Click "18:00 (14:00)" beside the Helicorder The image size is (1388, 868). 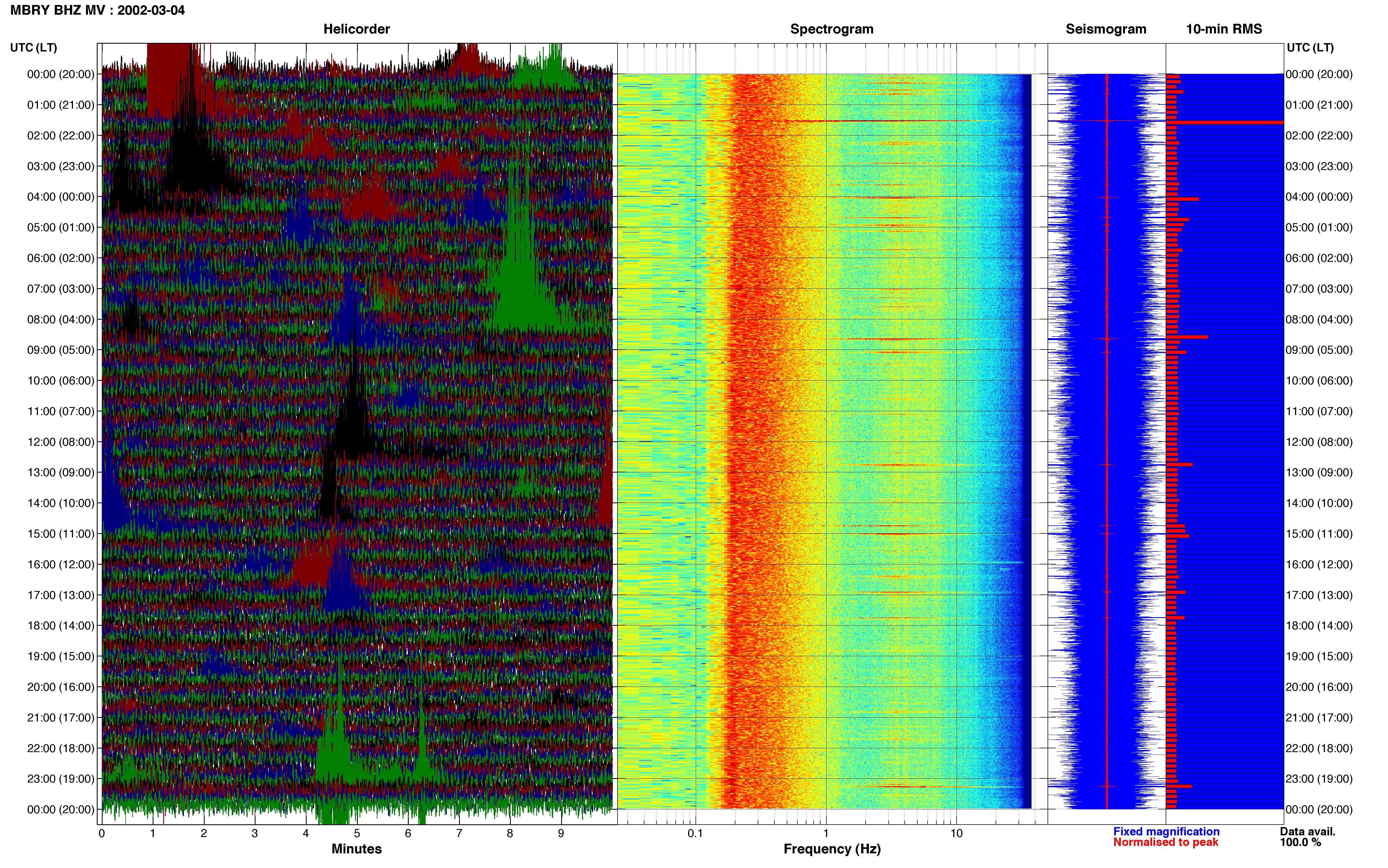coord(61,626)
